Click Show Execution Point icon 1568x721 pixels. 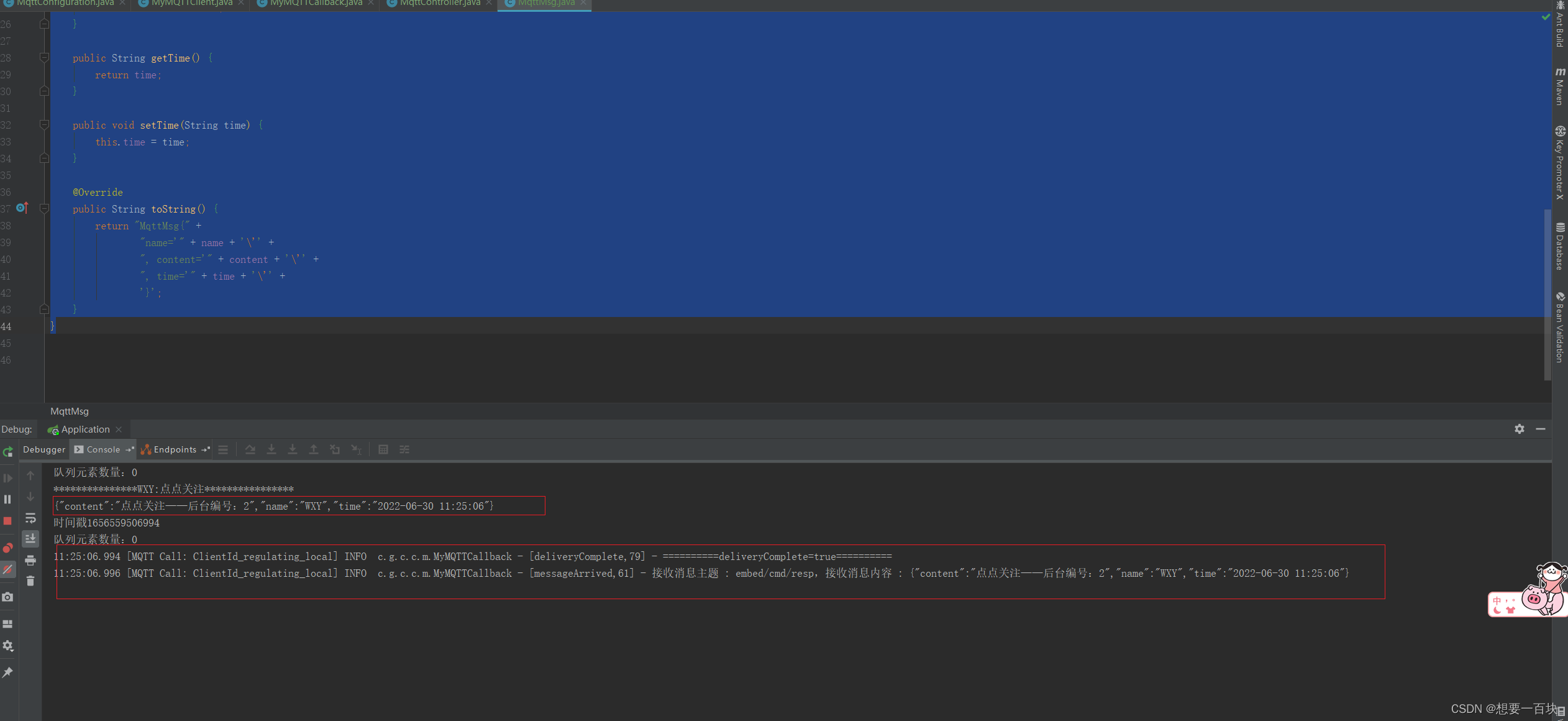pyautogui.click(x=223, y=449)
